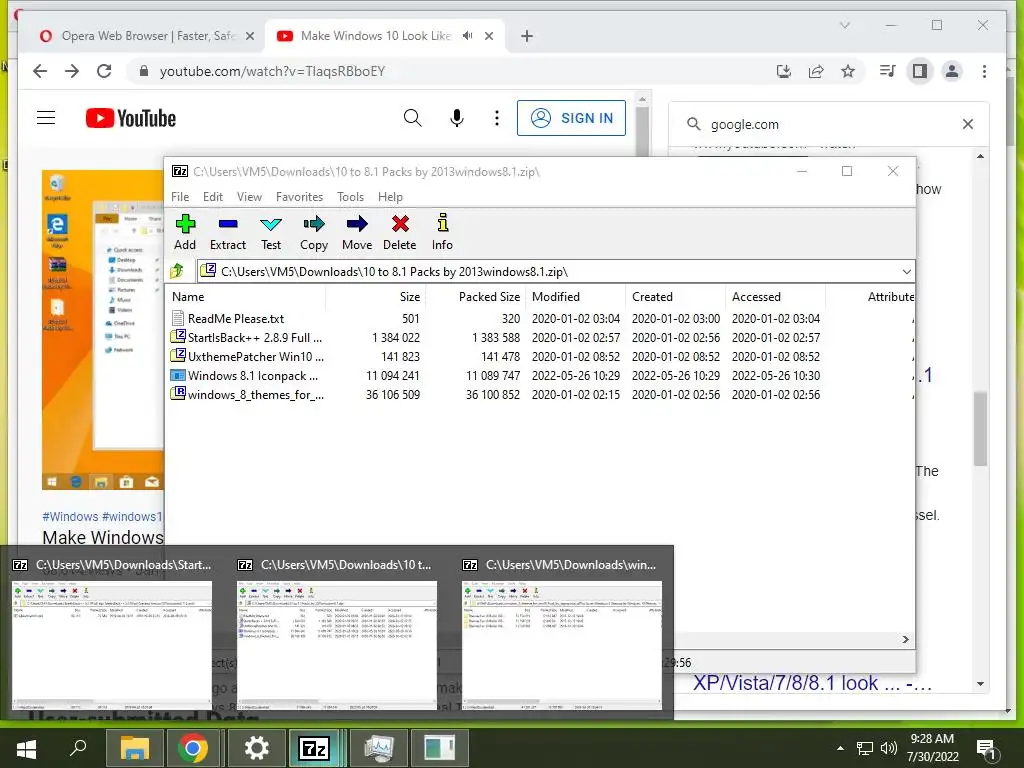Click the YouTube voice search microphone
Image resolution: width=1024 pixels, height=768 pixels.
click(x=456, y=118)
